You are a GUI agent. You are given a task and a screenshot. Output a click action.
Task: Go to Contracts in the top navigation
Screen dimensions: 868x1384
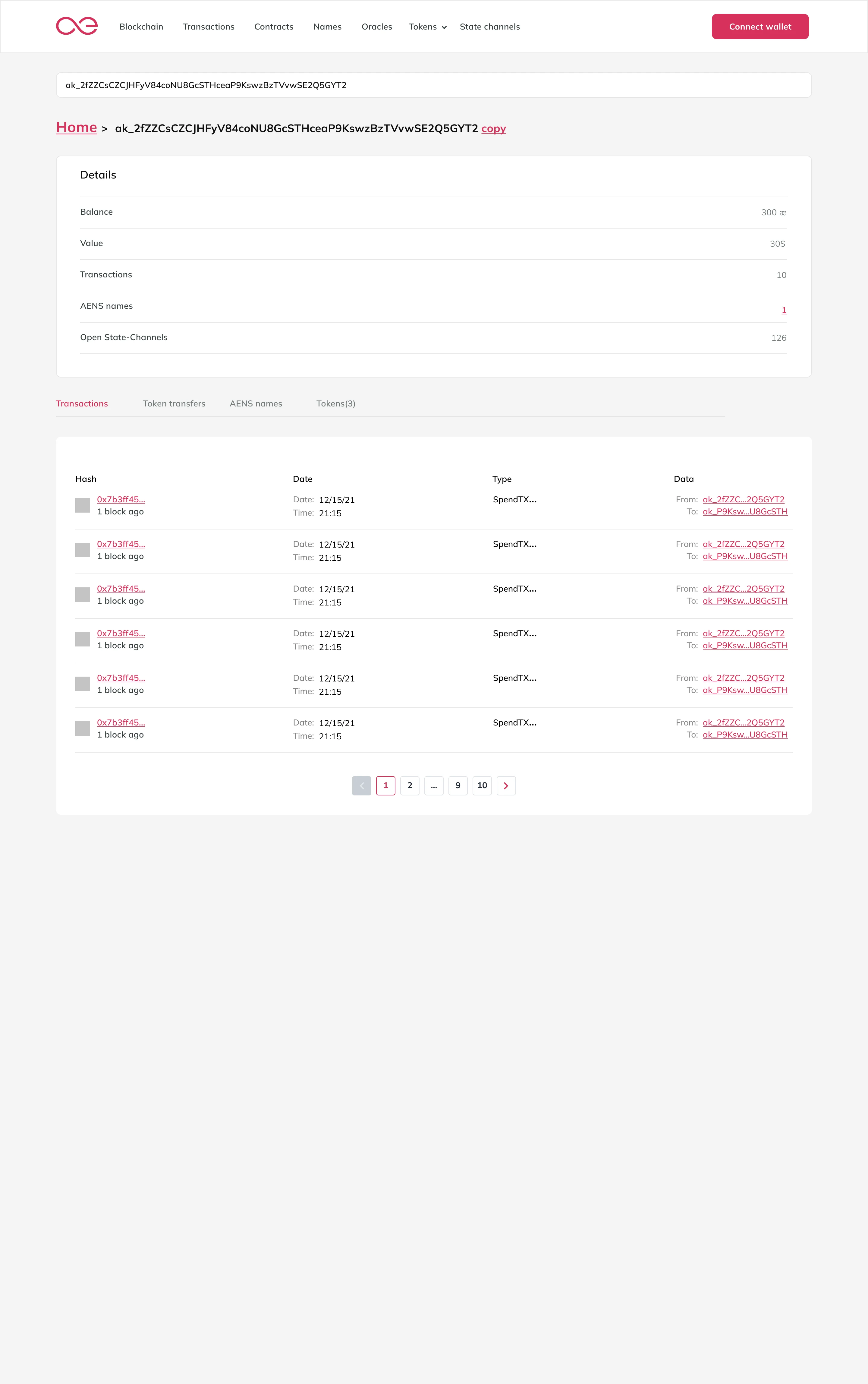click(x=274, y=27)
